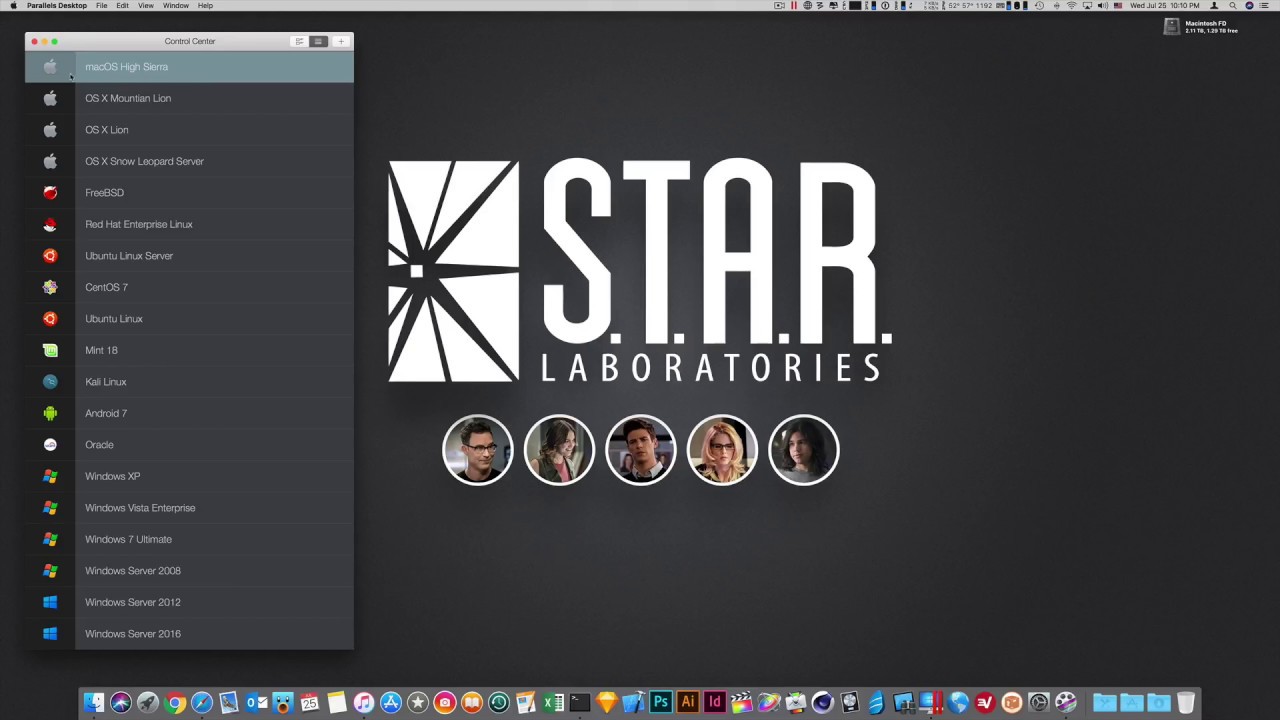The image size is (1280, 720).
Task: Open the Wi-Fi status menu
Action: [1071, 6]
